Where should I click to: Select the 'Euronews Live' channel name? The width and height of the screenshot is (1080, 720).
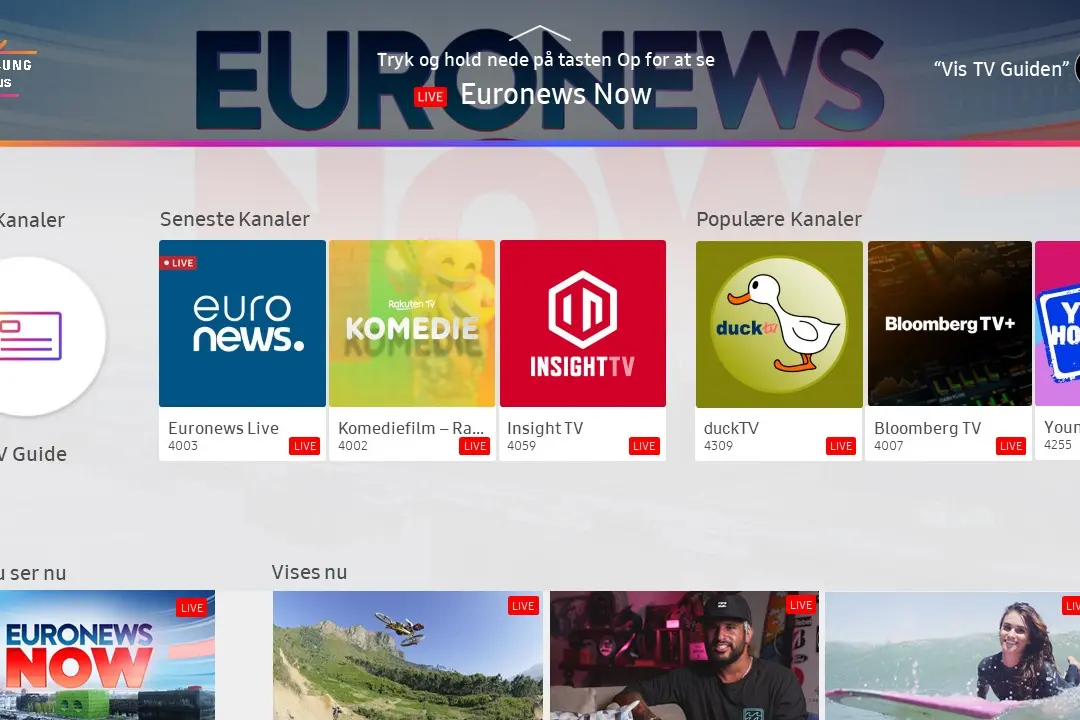223,428
